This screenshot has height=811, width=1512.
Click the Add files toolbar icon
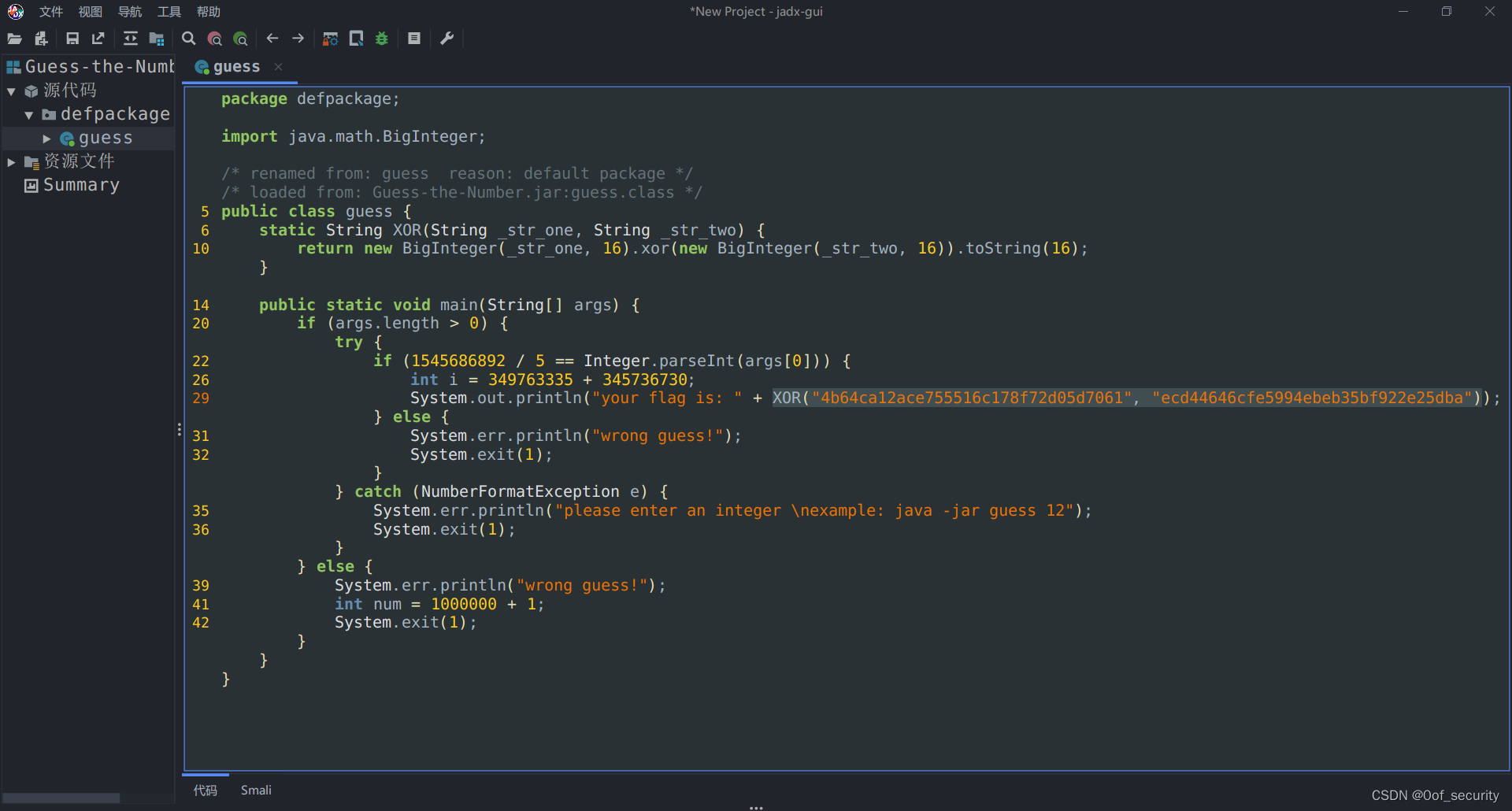coord(40,38)
